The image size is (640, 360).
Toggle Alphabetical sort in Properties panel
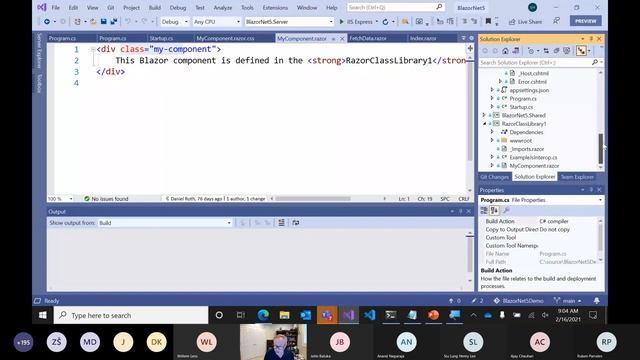tap(494, 210)
